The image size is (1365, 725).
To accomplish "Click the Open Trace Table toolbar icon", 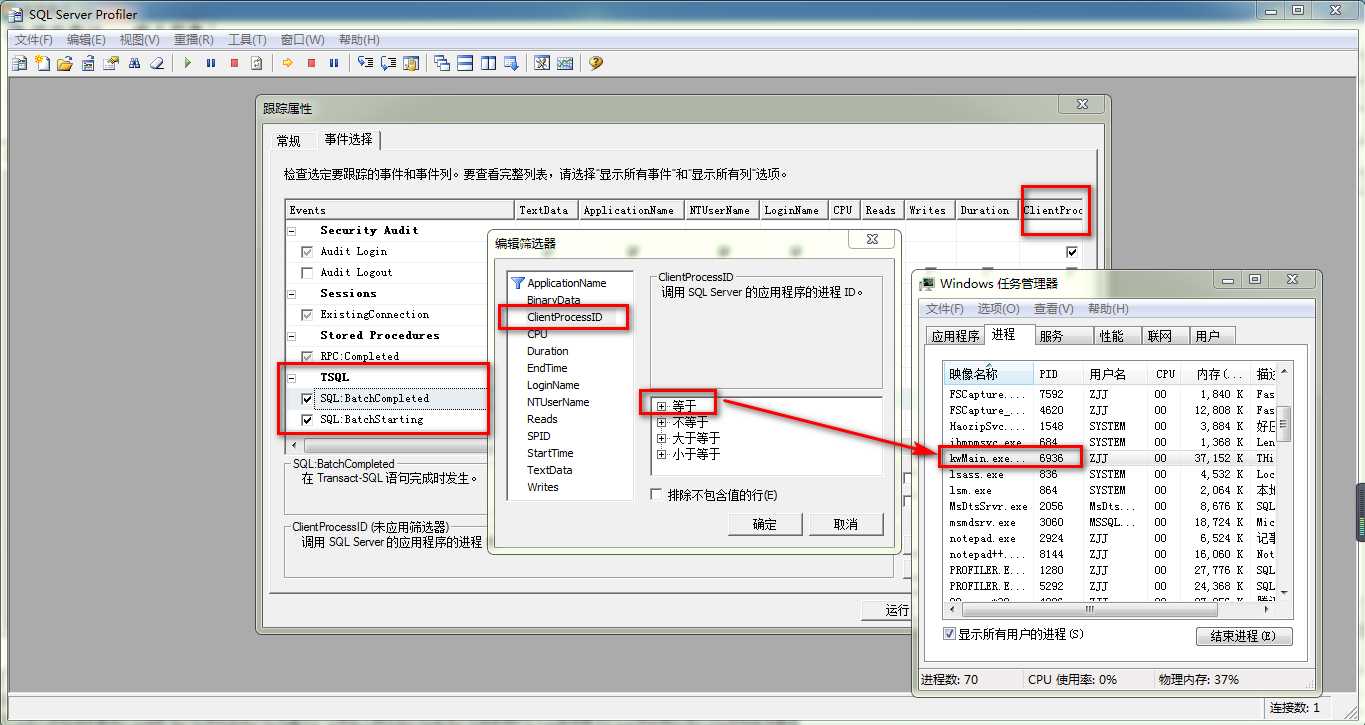I will pyautogui.click(x=88, y=63).
